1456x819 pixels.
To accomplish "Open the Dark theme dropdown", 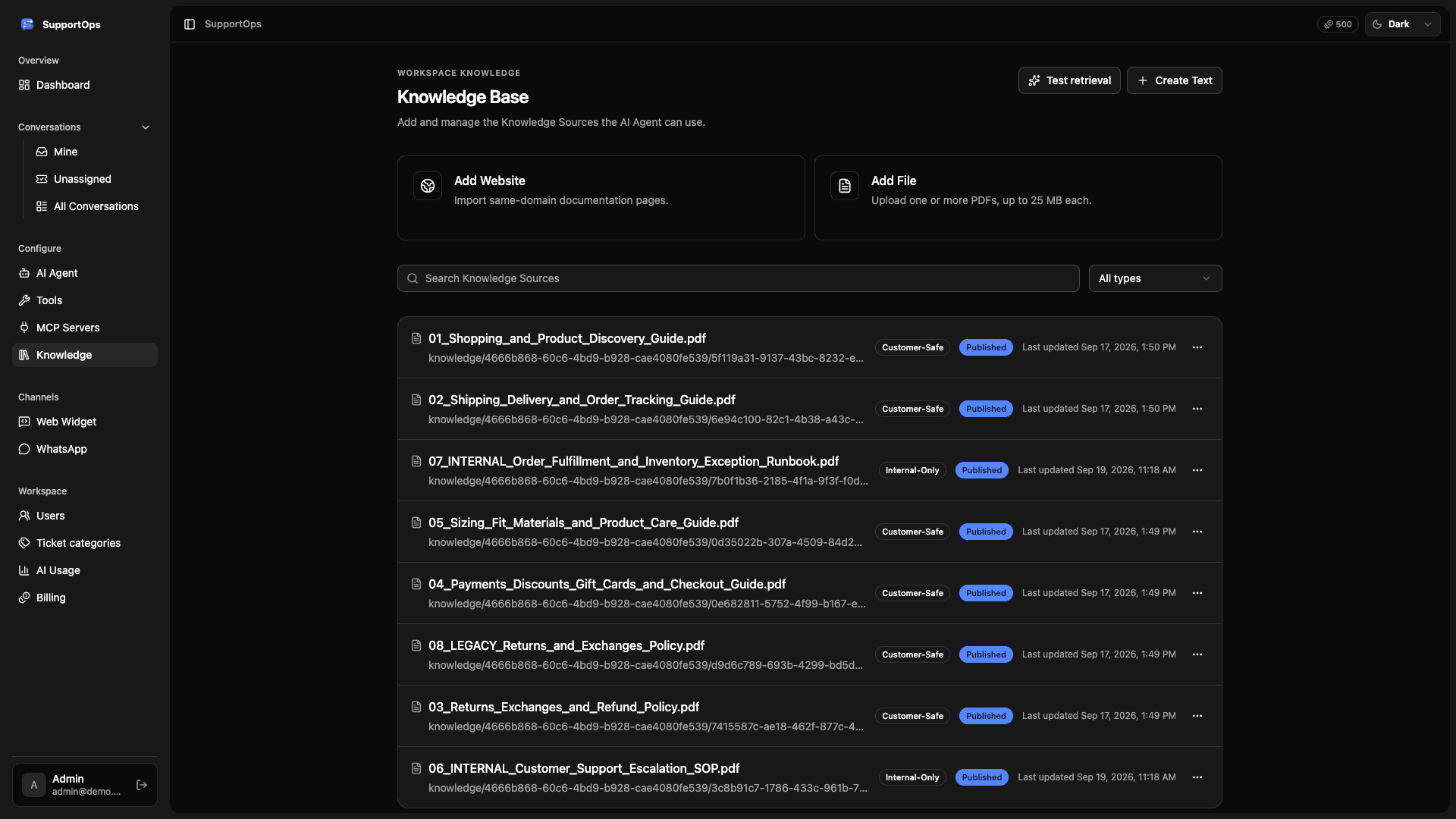I will pyautogui.click(x=1402, y=24).
